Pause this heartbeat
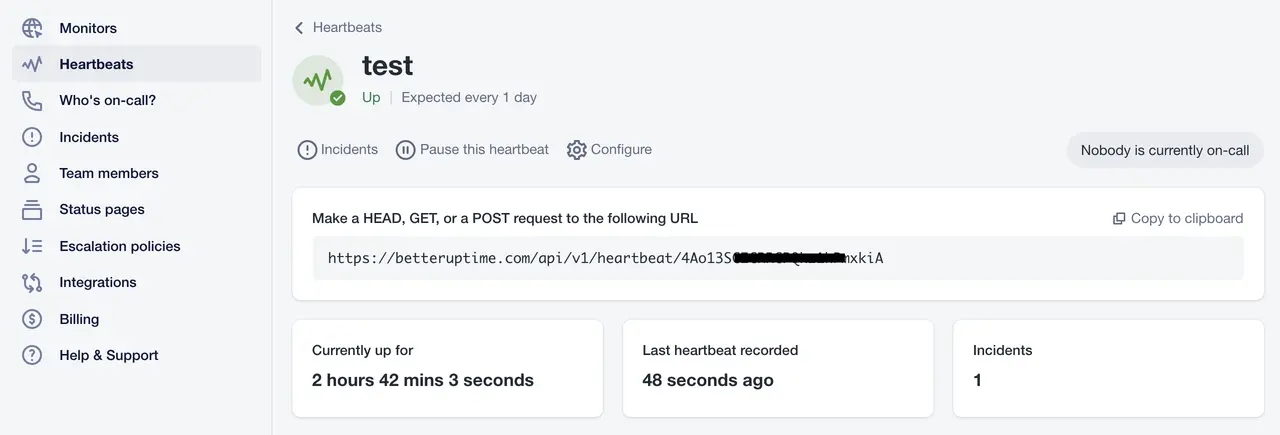Image resolution: width=1280 pixels, height=435 pixels. 472,149
